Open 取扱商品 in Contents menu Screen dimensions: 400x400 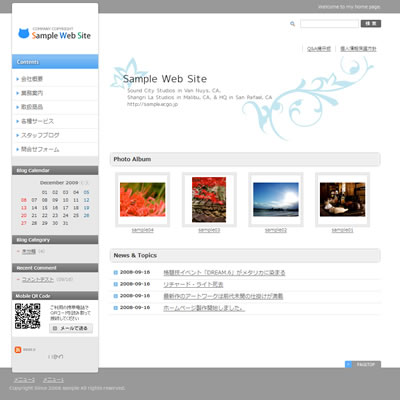click(32, 107)
